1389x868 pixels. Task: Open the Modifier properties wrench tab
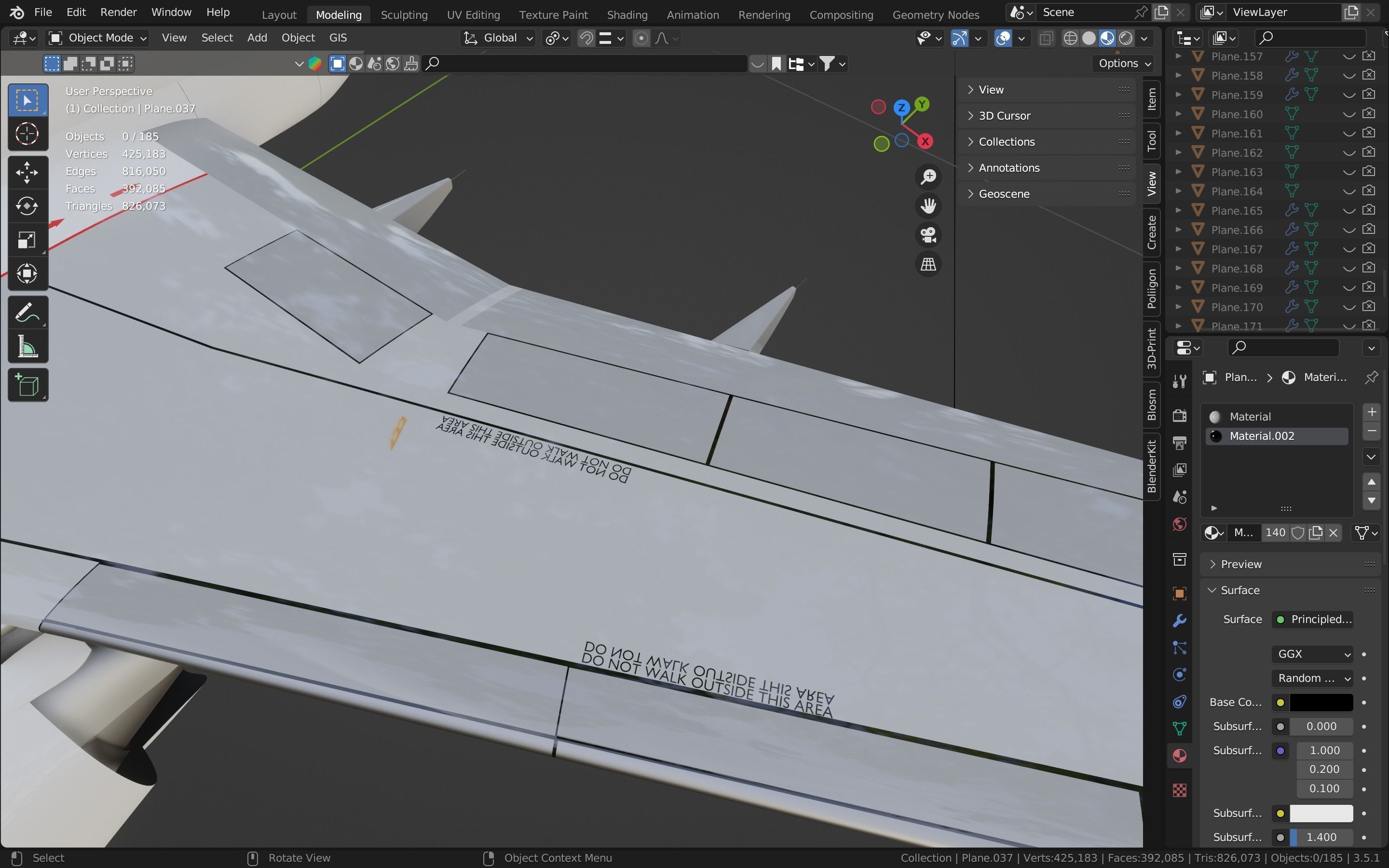[x=1180, y=621]
